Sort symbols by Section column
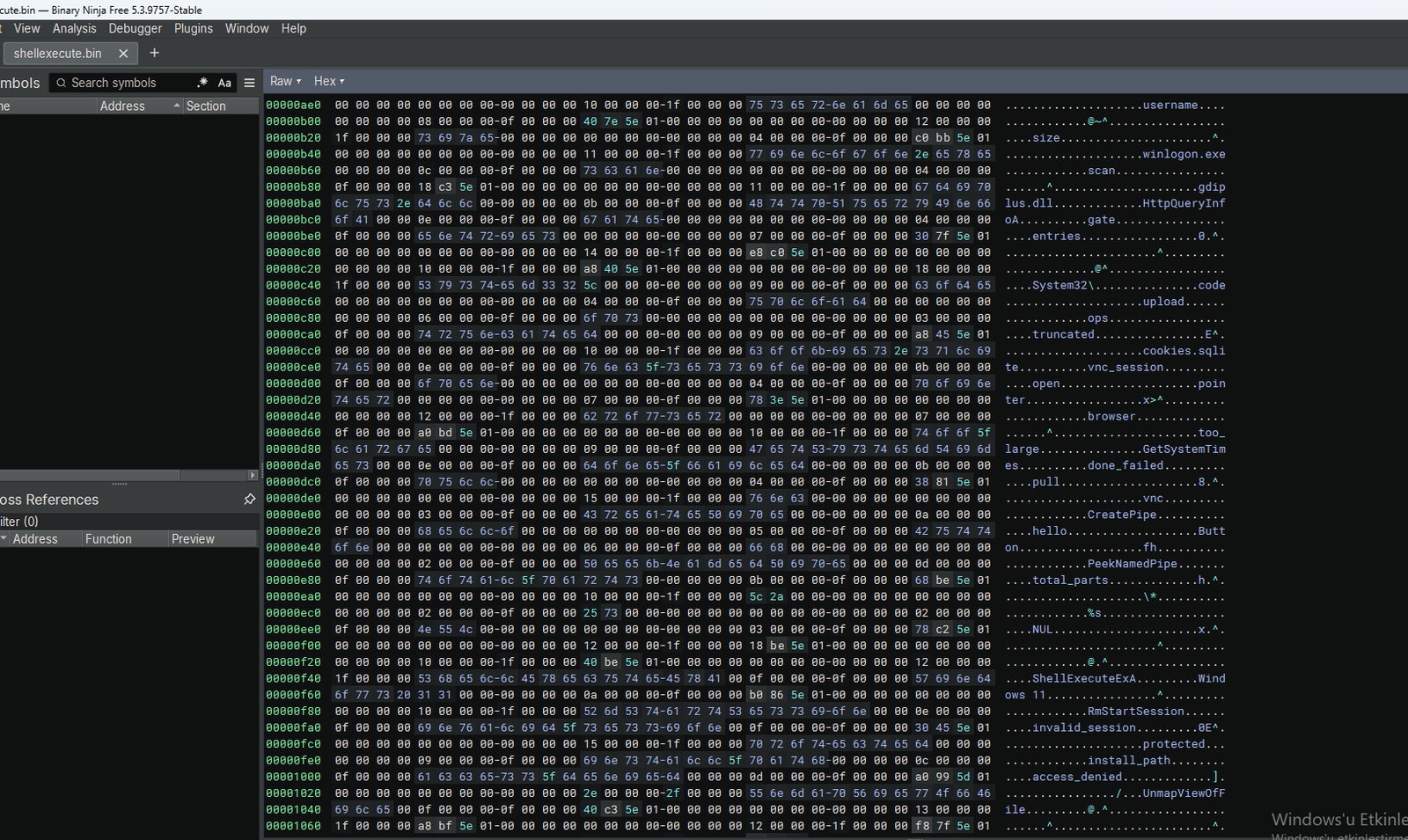 click(220, 106)
